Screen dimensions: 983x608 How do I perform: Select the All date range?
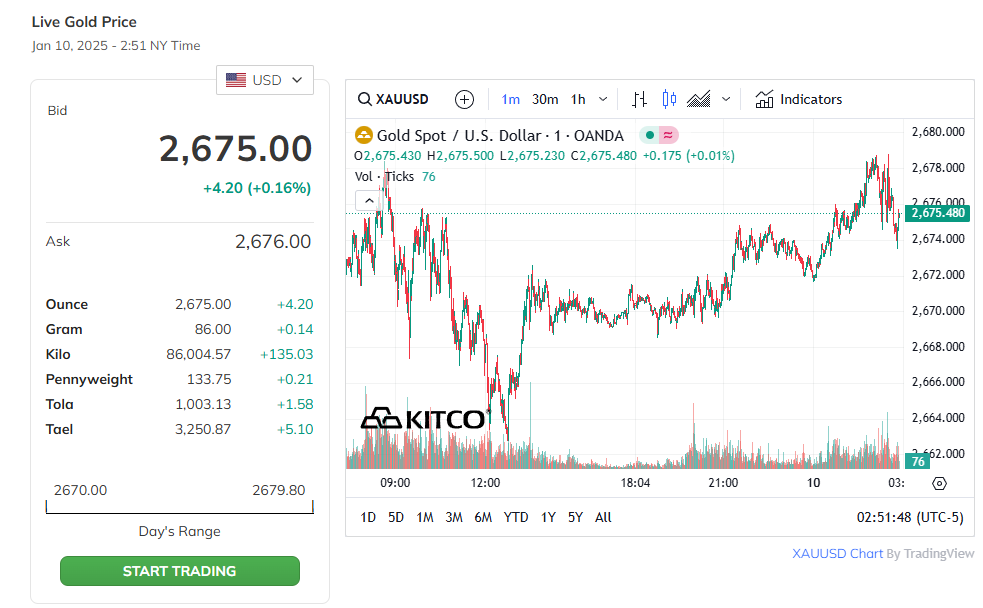(603, 517)
